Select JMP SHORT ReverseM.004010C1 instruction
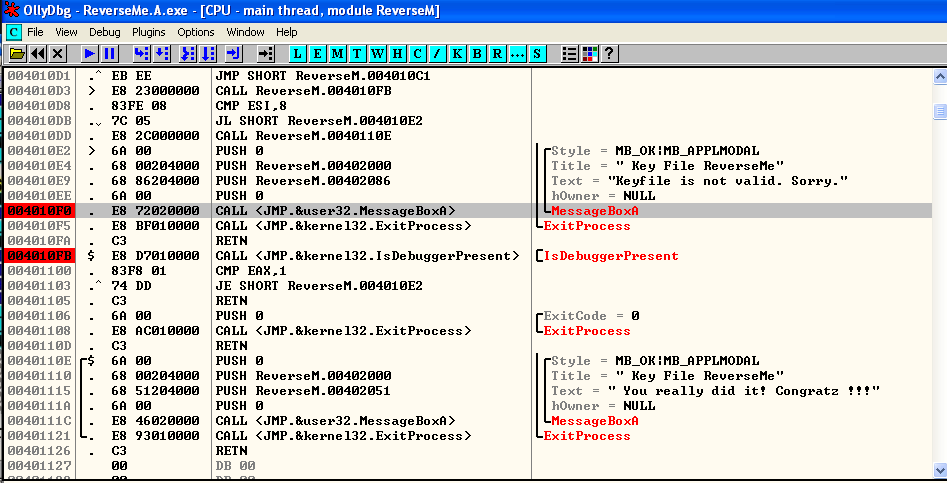This screenshot has width=947, height=483. [x=323, y=75]
